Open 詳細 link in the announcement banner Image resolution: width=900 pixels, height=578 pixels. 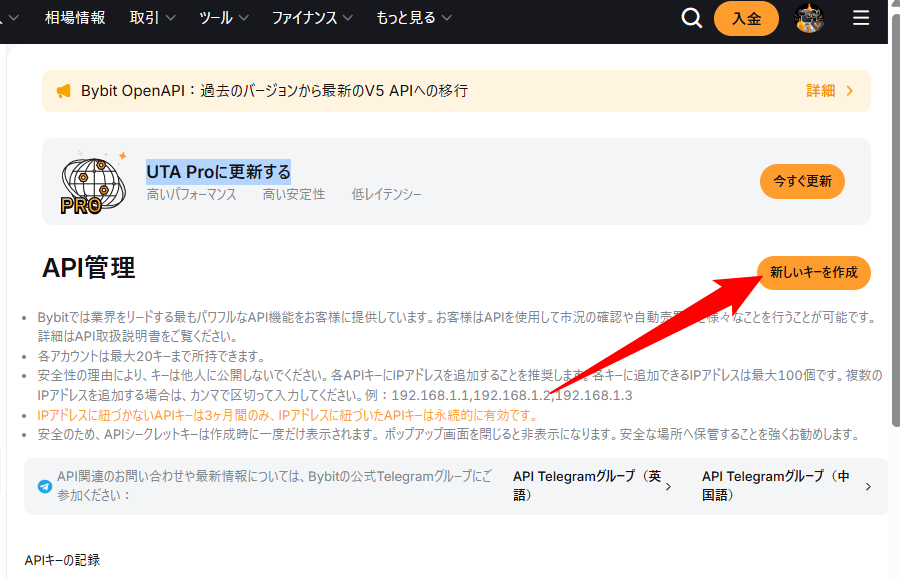pos(829,91)
